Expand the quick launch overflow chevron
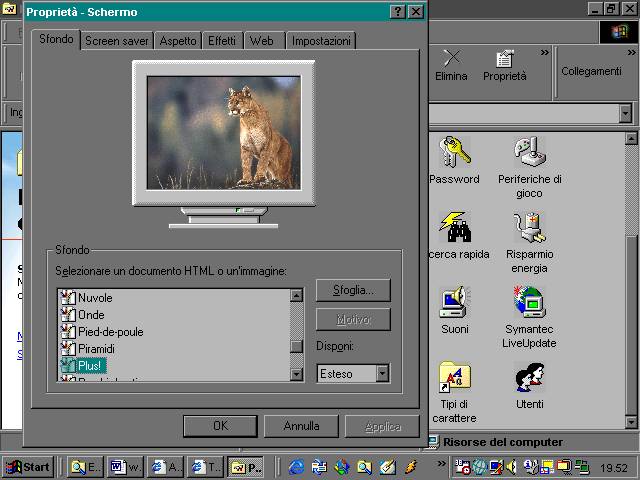This screenshot has height=480, width=640. pos(441,463)
